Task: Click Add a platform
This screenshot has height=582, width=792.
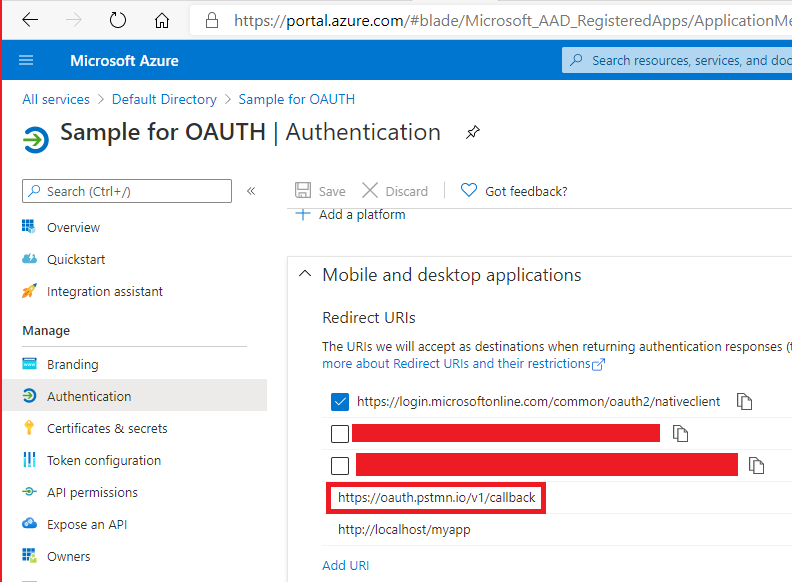Action: click(350, 215)
